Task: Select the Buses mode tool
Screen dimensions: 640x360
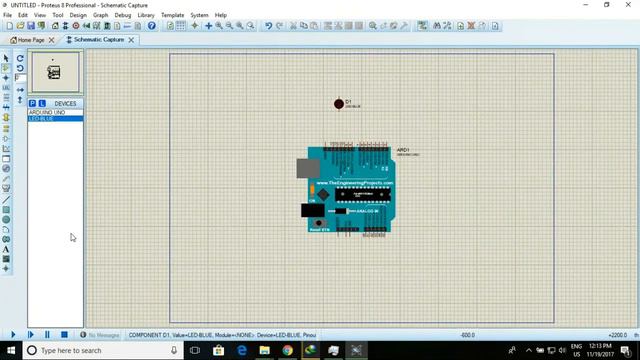Action: pos(6,107)
